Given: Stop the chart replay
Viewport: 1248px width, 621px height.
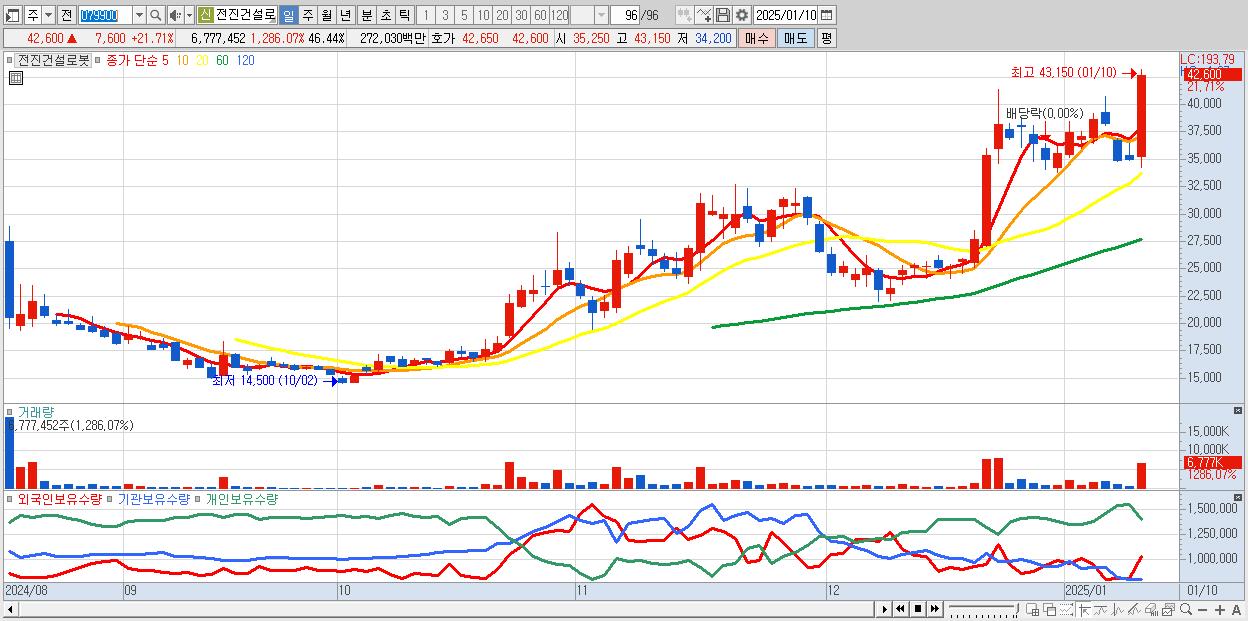Looking at the screenshot, I should pos(918,609).
